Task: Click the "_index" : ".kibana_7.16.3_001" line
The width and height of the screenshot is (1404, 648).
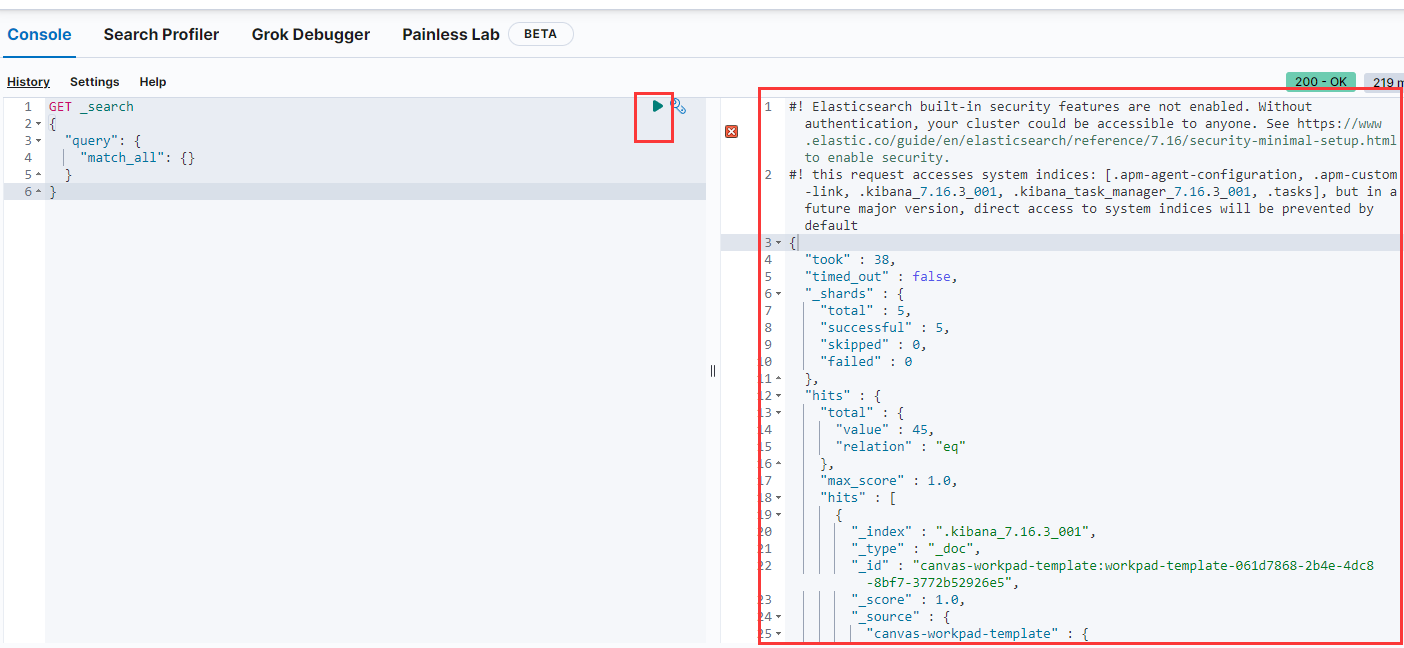Action: (975, 531)
